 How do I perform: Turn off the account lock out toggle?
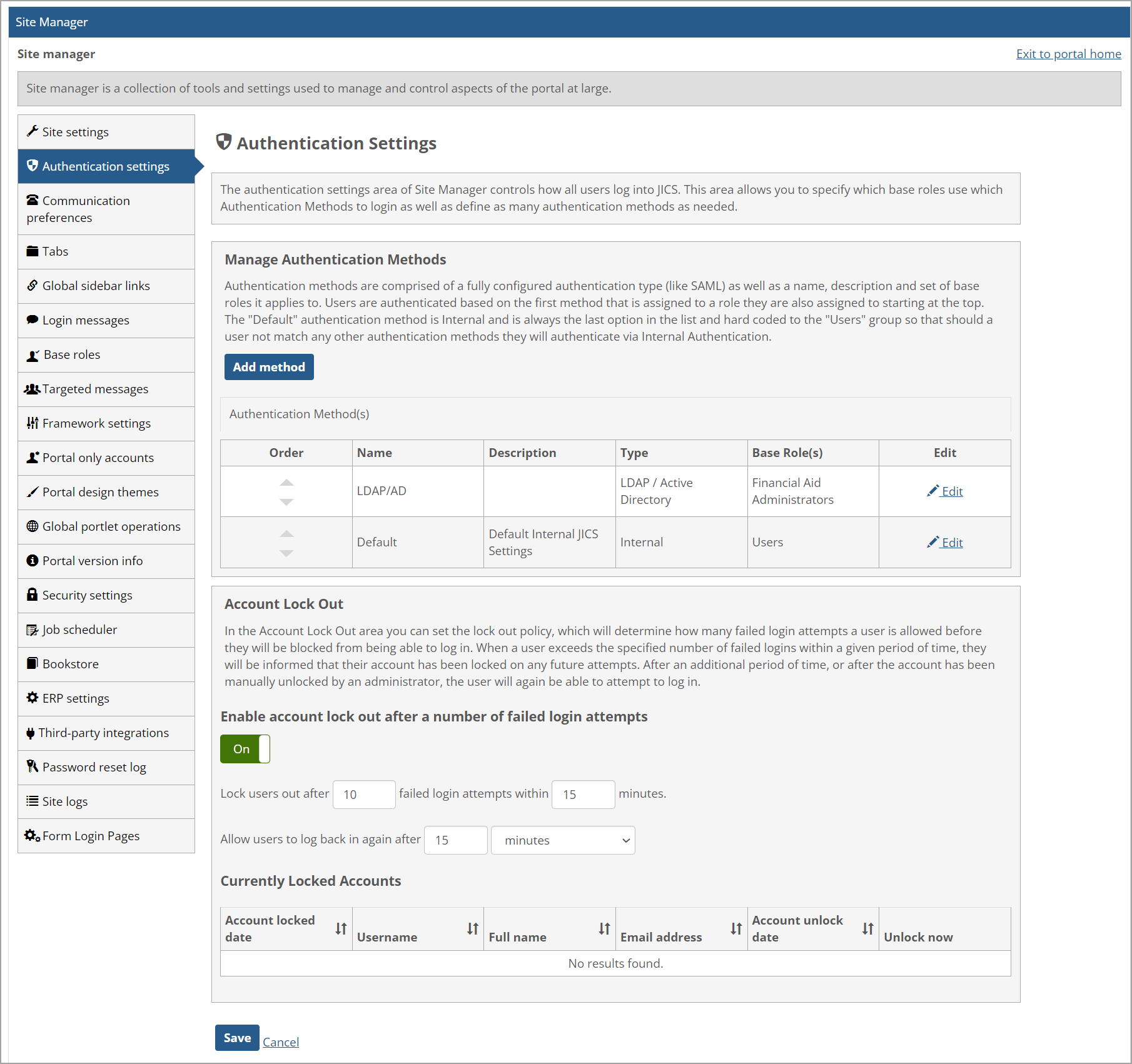coord(244,748)
